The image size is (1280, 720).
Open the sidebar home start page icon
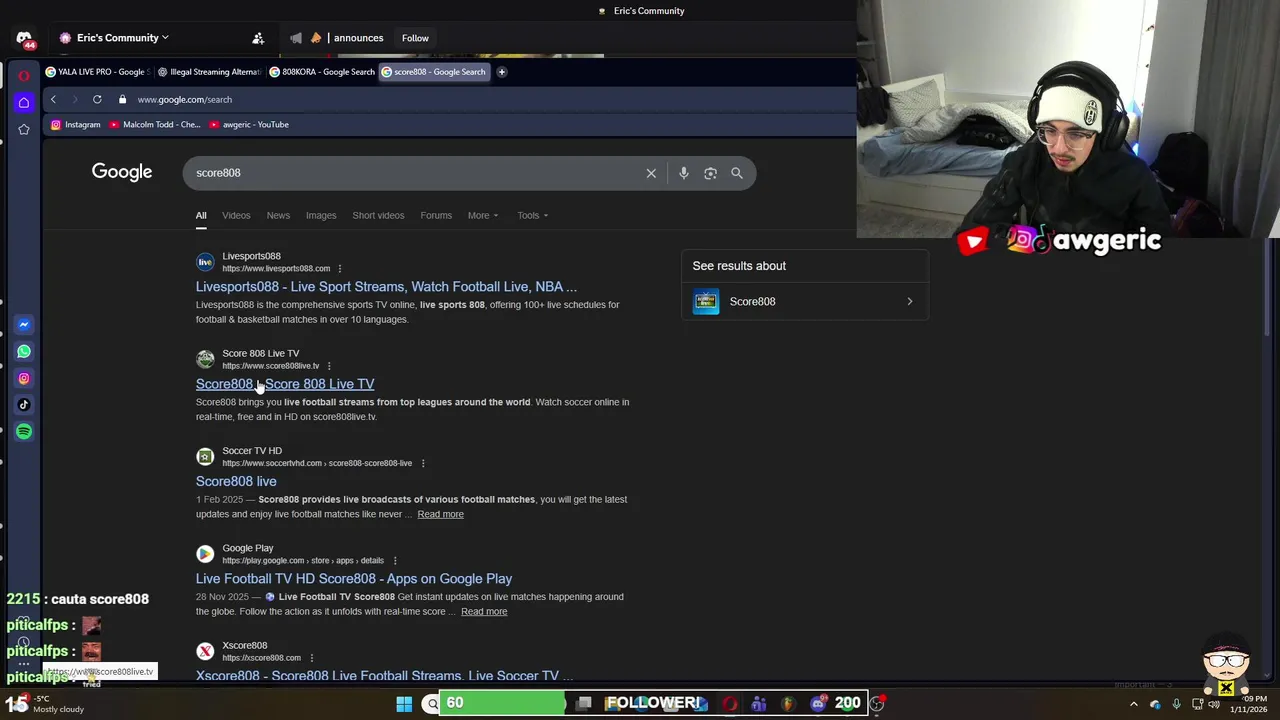(x=24, y=102)
